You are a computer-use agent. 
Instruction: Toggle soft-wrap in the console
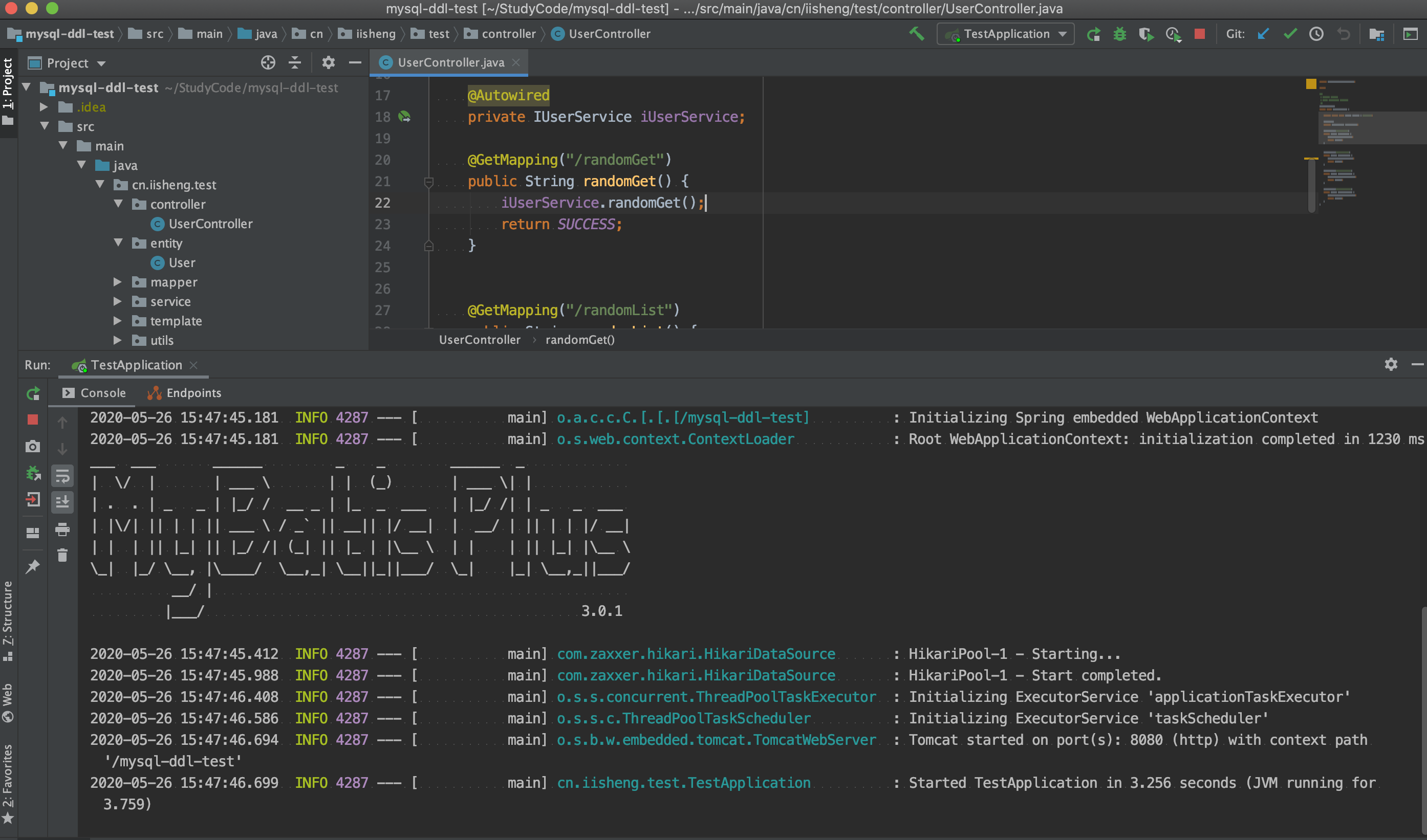[x=62, y=477]
